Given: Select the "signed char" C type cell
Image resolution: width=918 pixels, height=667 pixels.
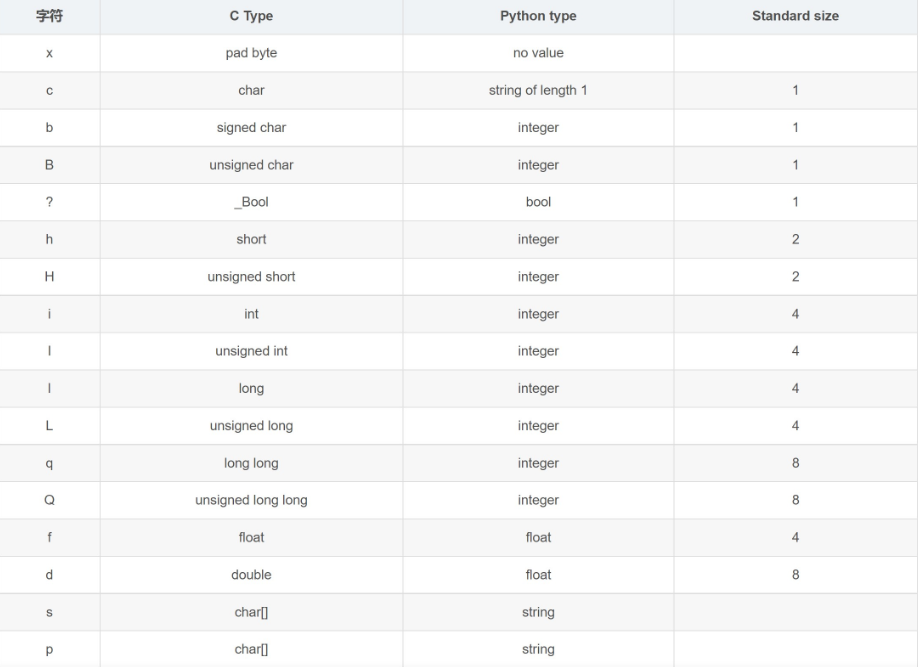Looking at the screenshot, I should pos(251,128).
